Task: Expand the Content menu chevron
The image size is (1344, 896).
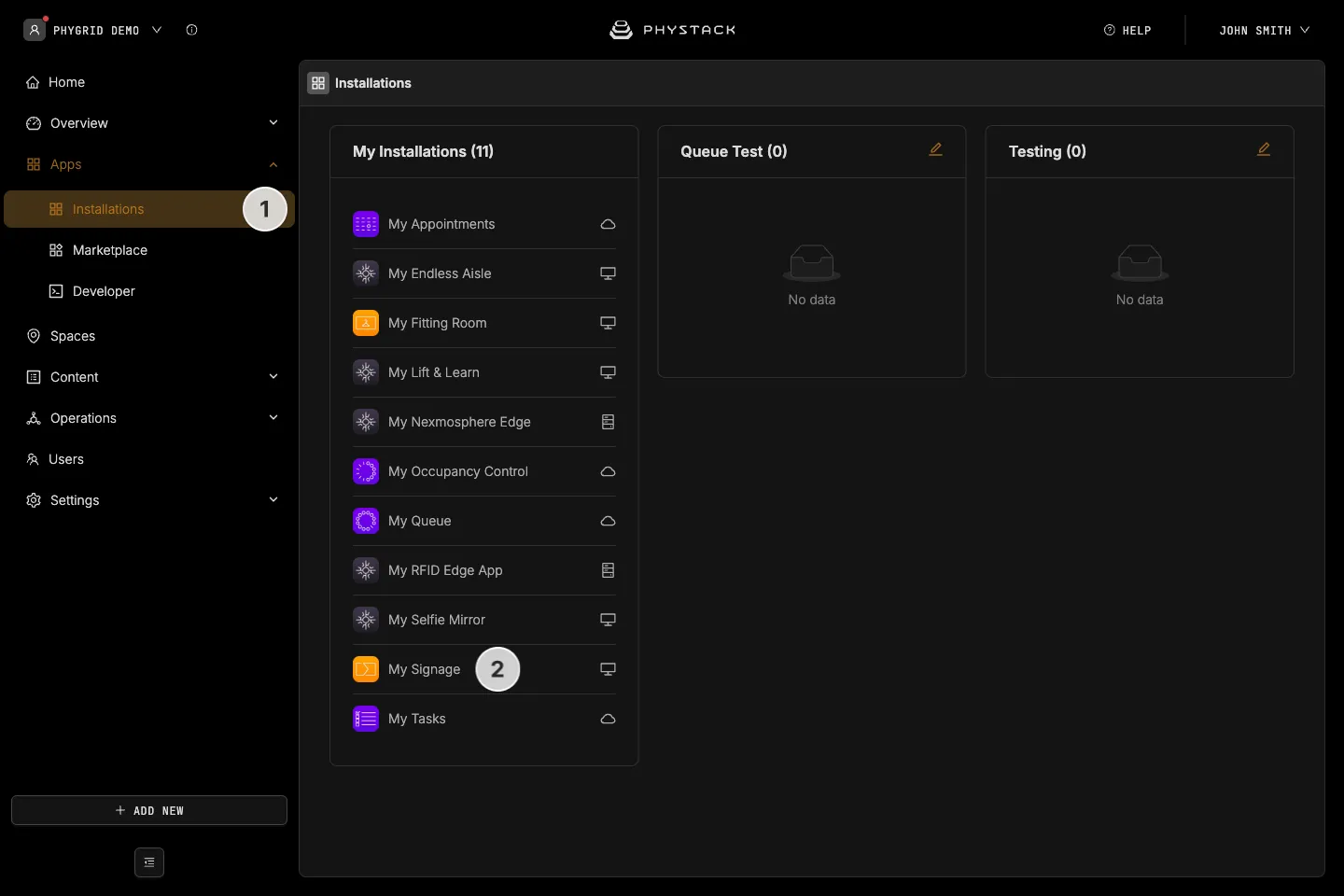Action: [273, 377]
